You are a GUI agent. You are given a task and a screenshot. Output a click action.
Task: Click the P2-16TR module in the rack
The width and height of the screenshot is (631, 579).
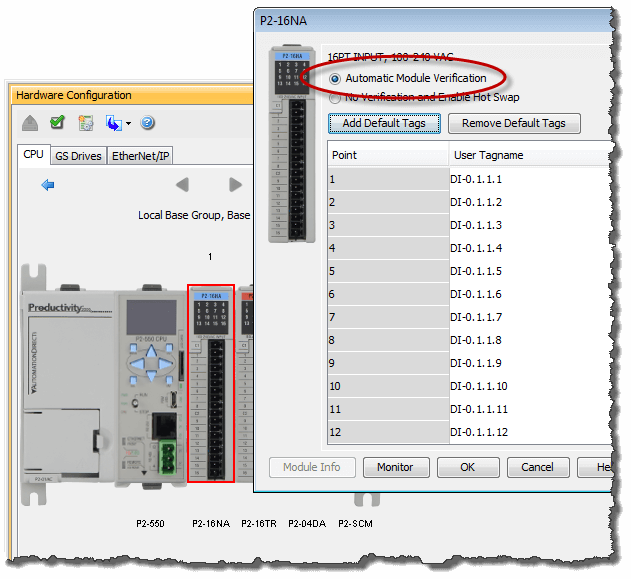pyautogui.click(x=246, y=383)
